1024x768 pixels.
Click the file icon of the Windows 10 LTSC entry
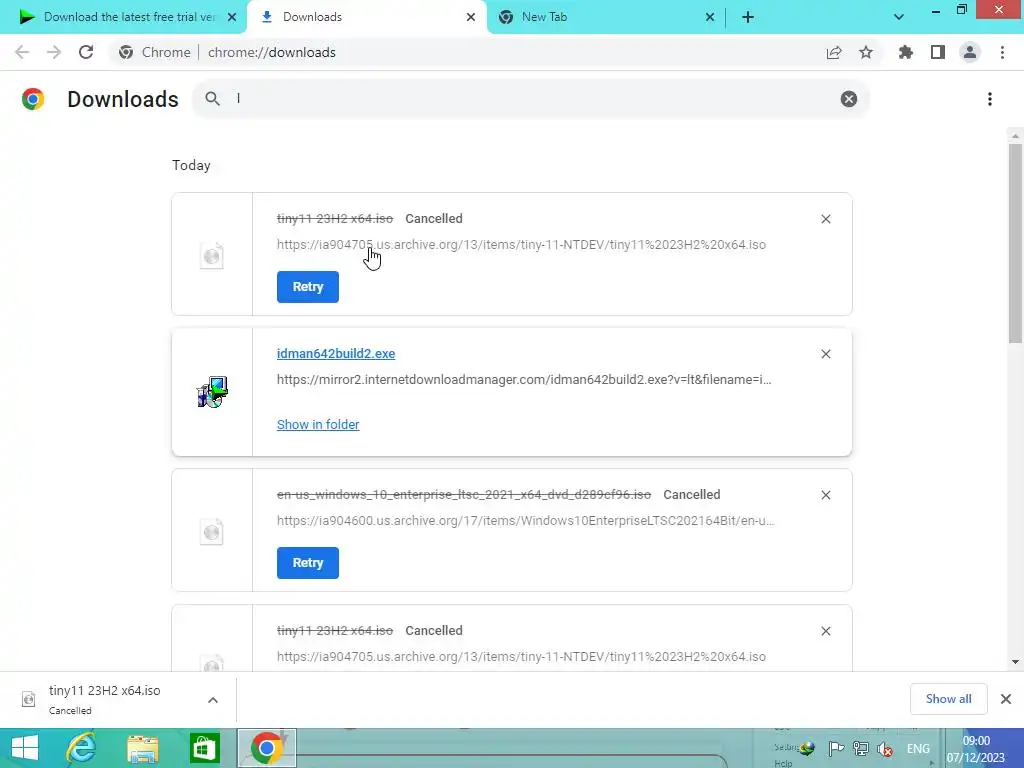click(x=212, y=532)
